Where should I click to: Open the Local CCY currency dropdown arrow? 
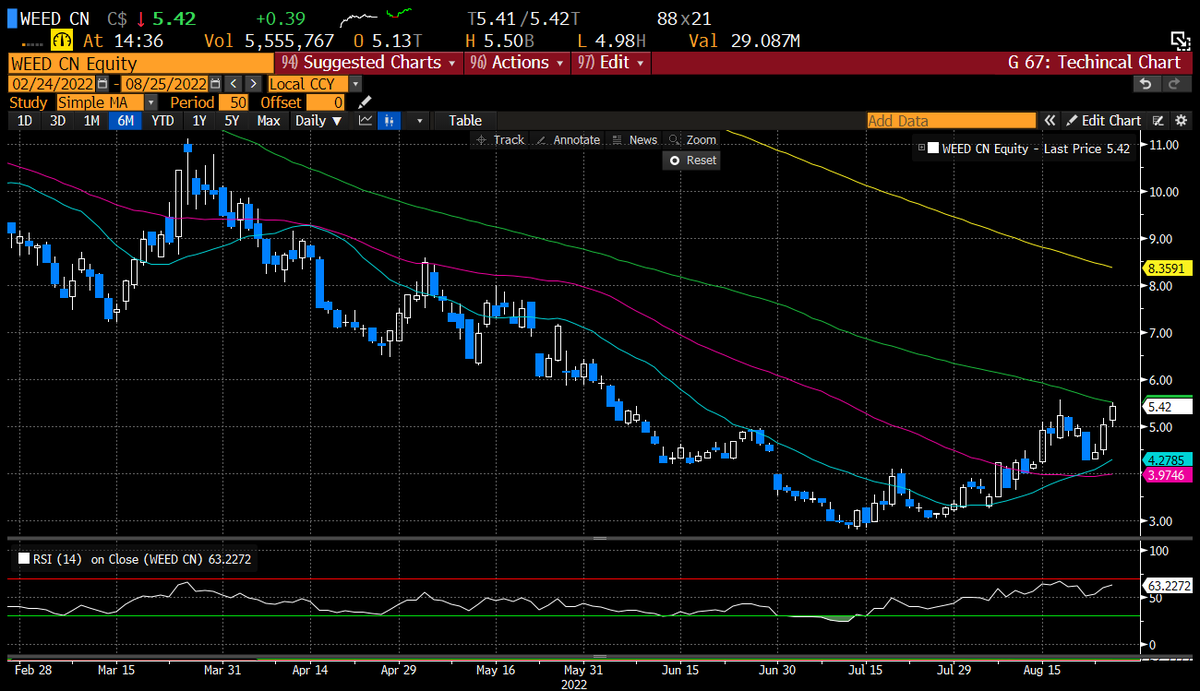[x=355, y=84]
